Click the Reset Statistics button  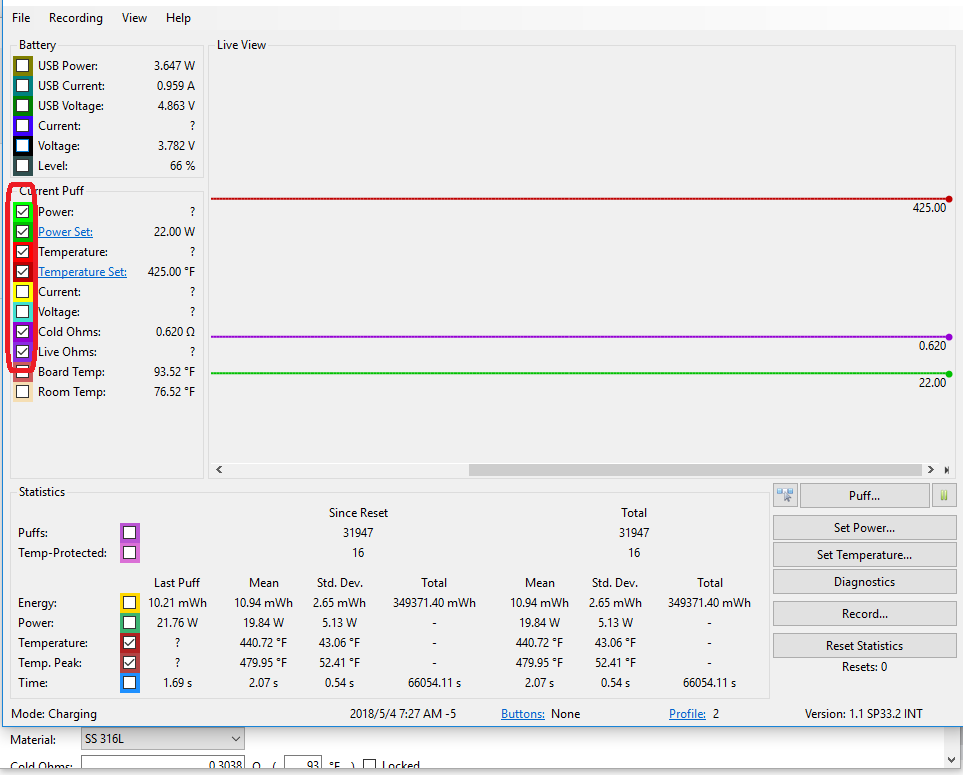click(864, 646)
